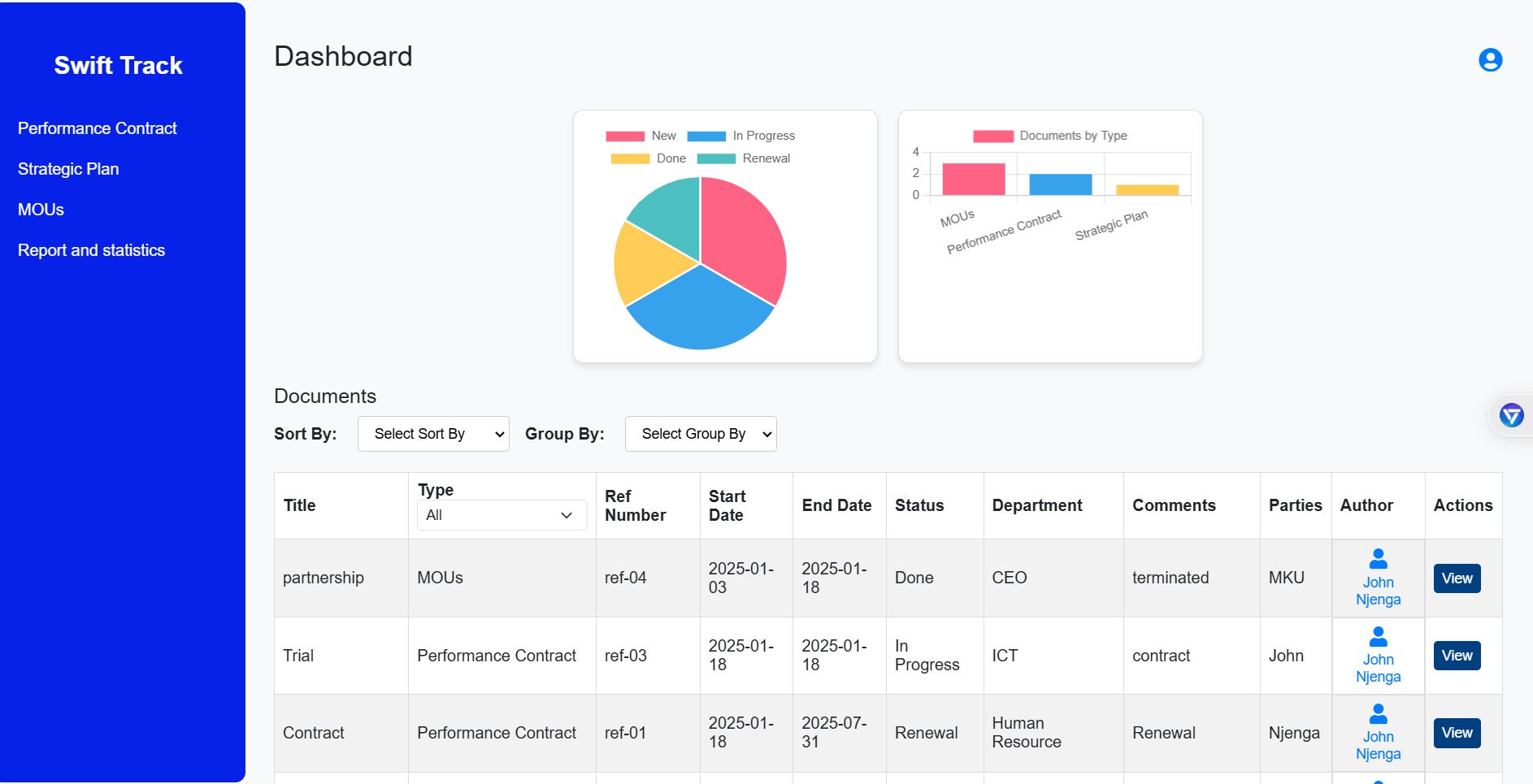This screenshot has height=784, width=1533.
Task: Click author avatar icon in Trial row
Action: [x=1378, y=636]
